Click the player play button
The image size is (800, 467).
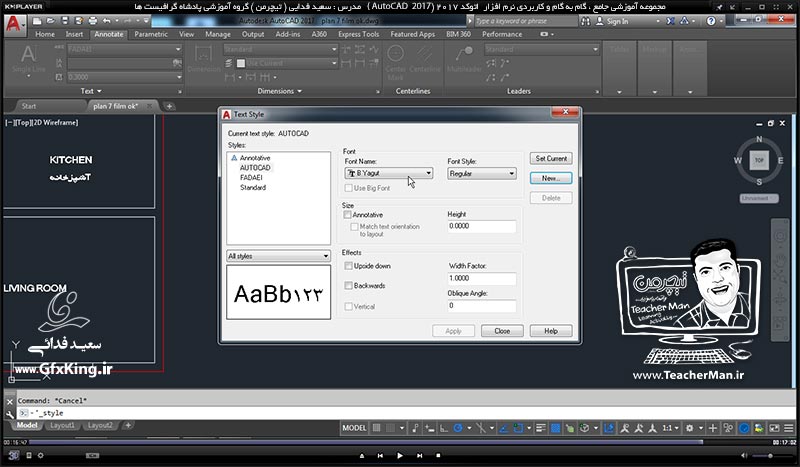click(399, 455)
